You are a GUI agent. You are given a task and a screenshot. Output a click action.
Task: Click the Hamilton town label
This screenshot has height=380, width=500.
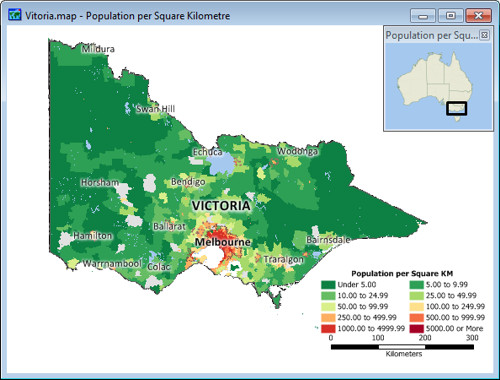[93, 236]
